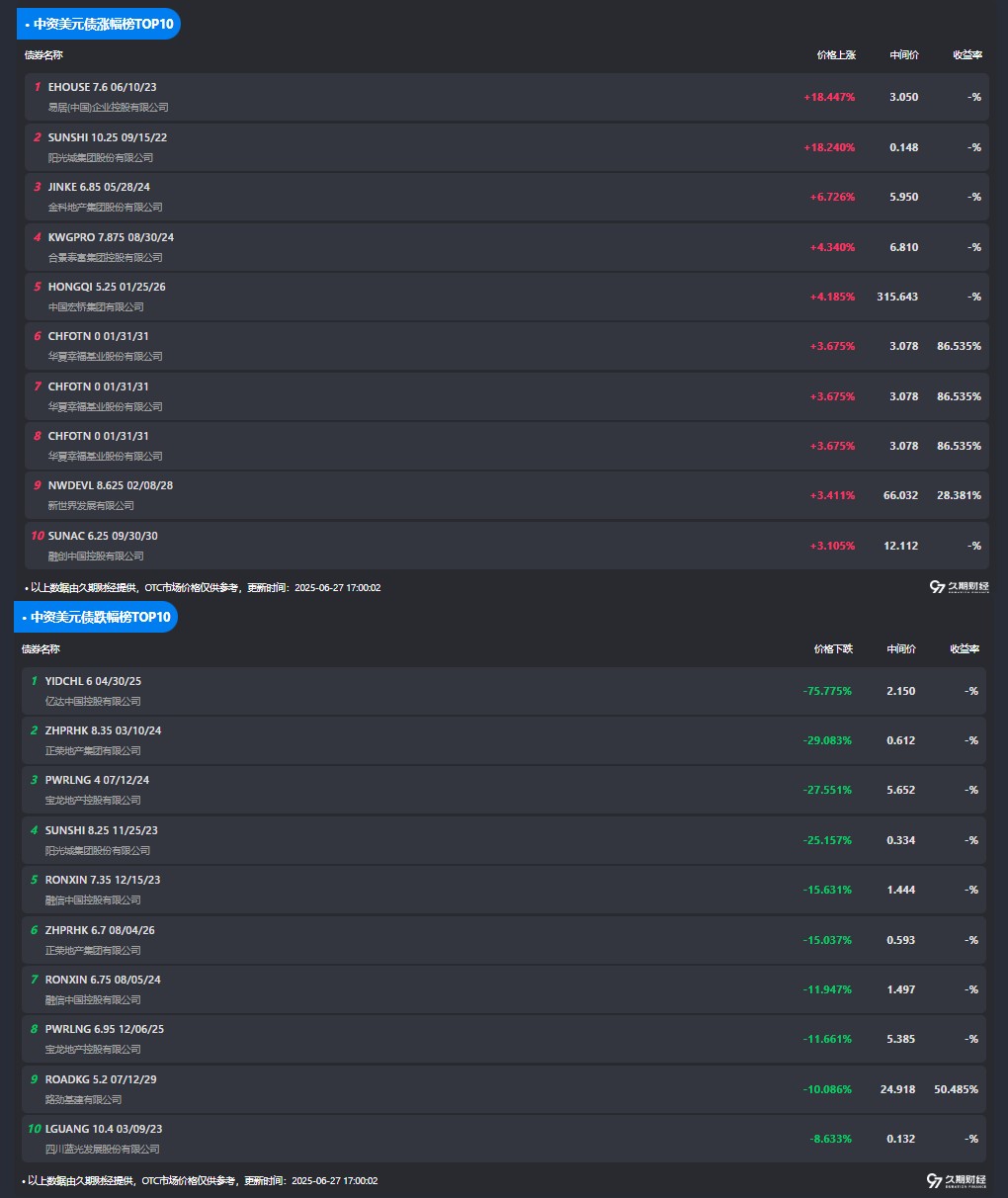Open the SUNSHI 10.25 09/15/22 bond
The height and width of the screenshot is (1198, 1008).
(507, 147)
